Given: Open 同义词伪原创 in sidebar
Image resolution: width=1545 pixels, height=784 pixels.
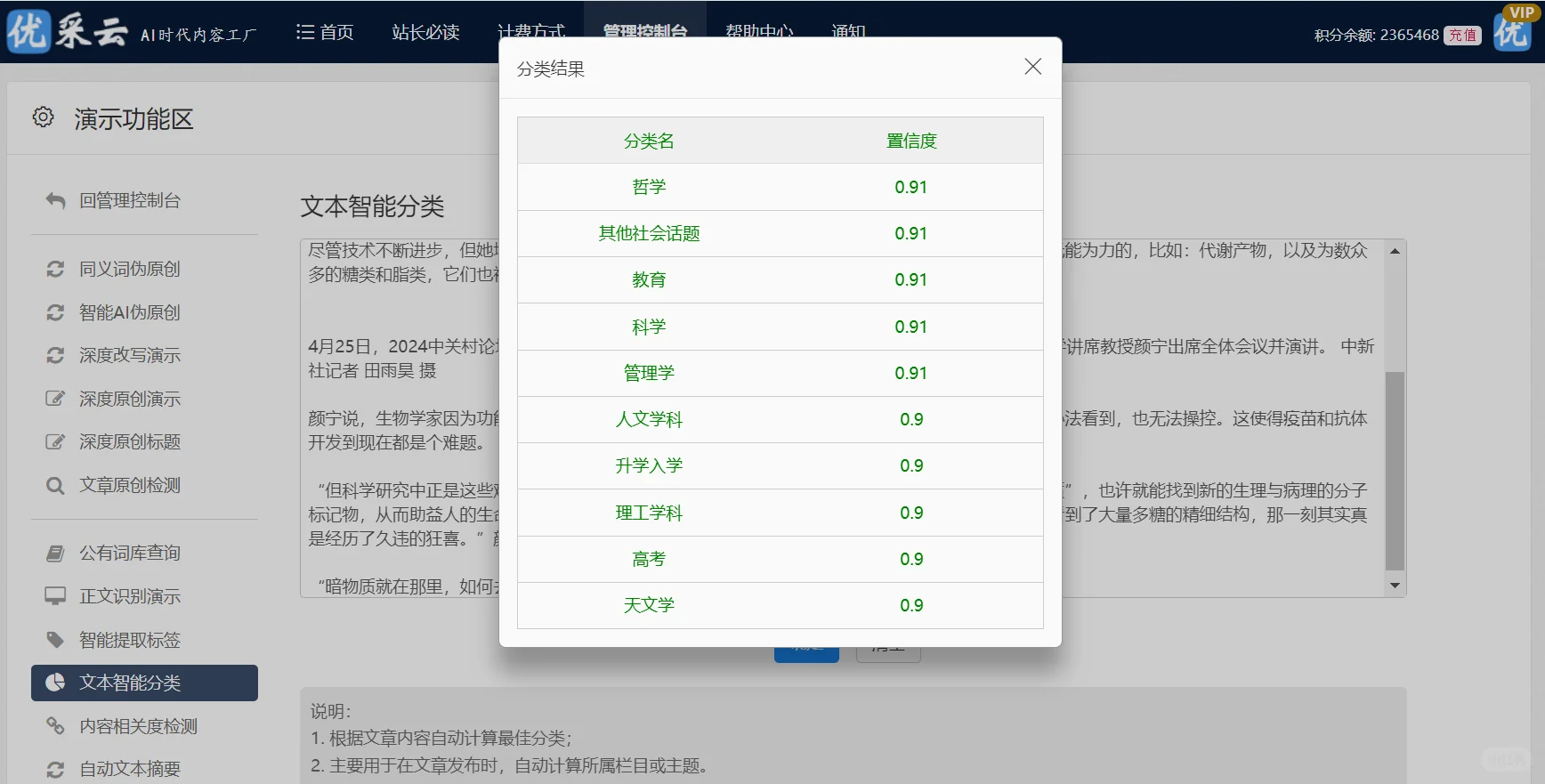Looking at the screenshot, I should pyautogui.click(x=130, y=269).
